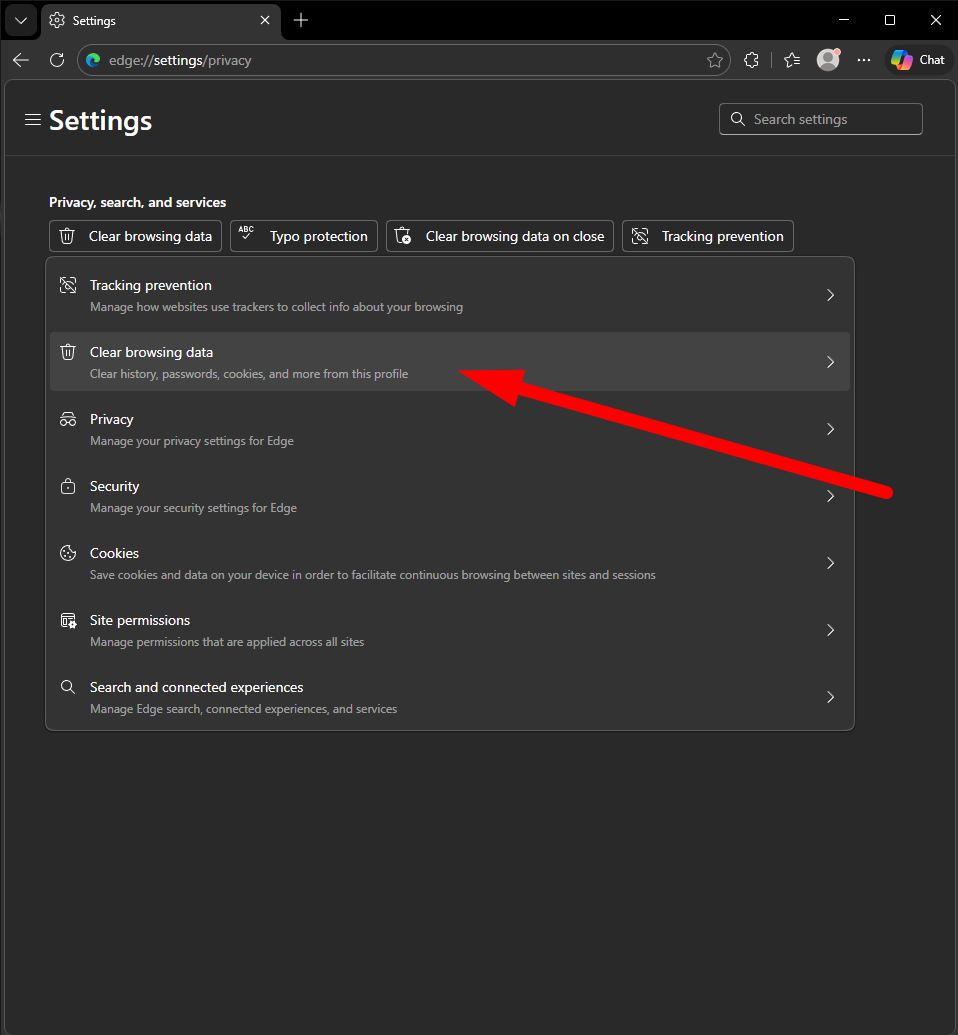Screen dimensions: 958x1035
Task: Open the tab actions dropdown arrow
Action: [x=20, y=20]
